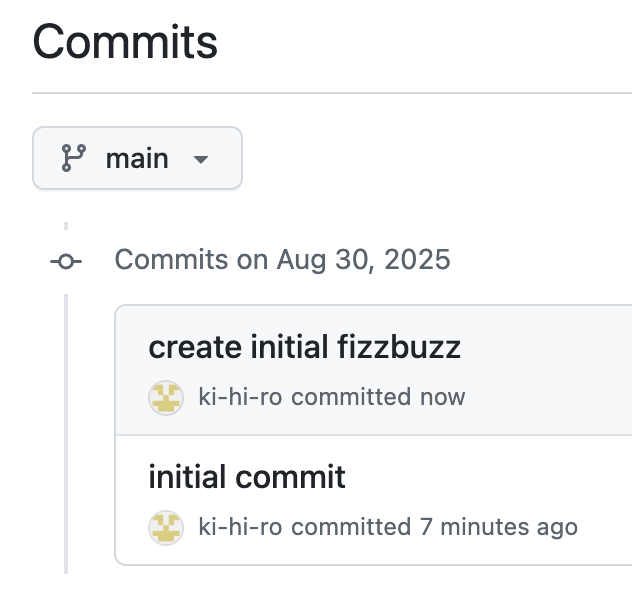Visit ki-hi-ro profile from the fizzbuzz commit
The image size is (632, 604).
tap(240, 397)
